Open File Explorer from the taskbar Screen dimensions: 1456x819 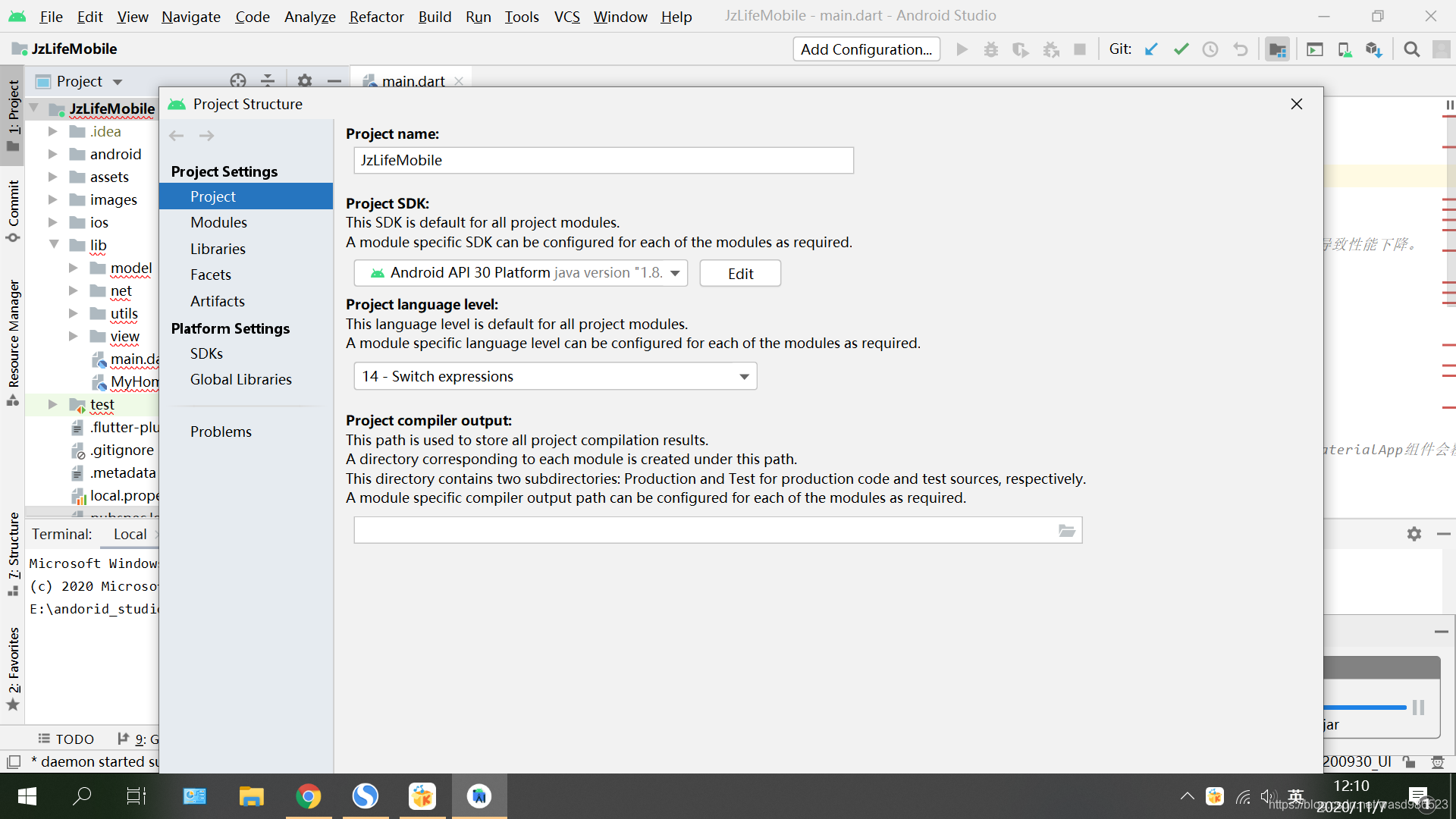(251, 796)
